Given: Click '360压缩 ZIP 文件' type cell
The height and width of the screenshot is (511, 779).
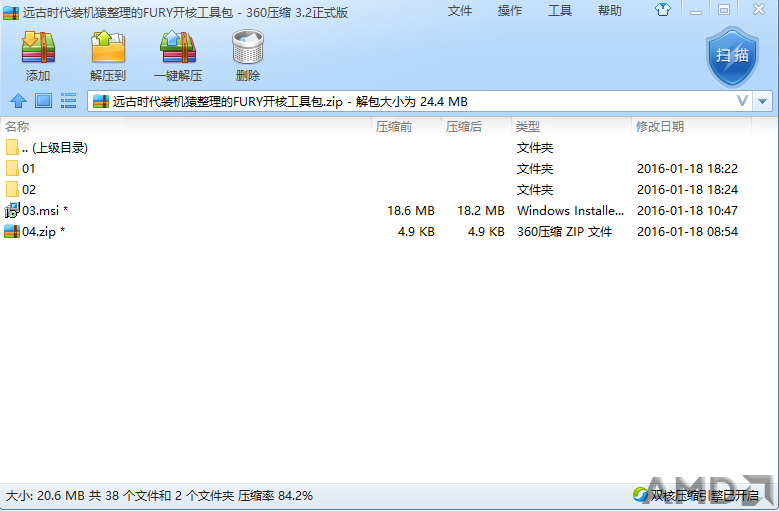Looking at the screenshot, I should [564, 231].
